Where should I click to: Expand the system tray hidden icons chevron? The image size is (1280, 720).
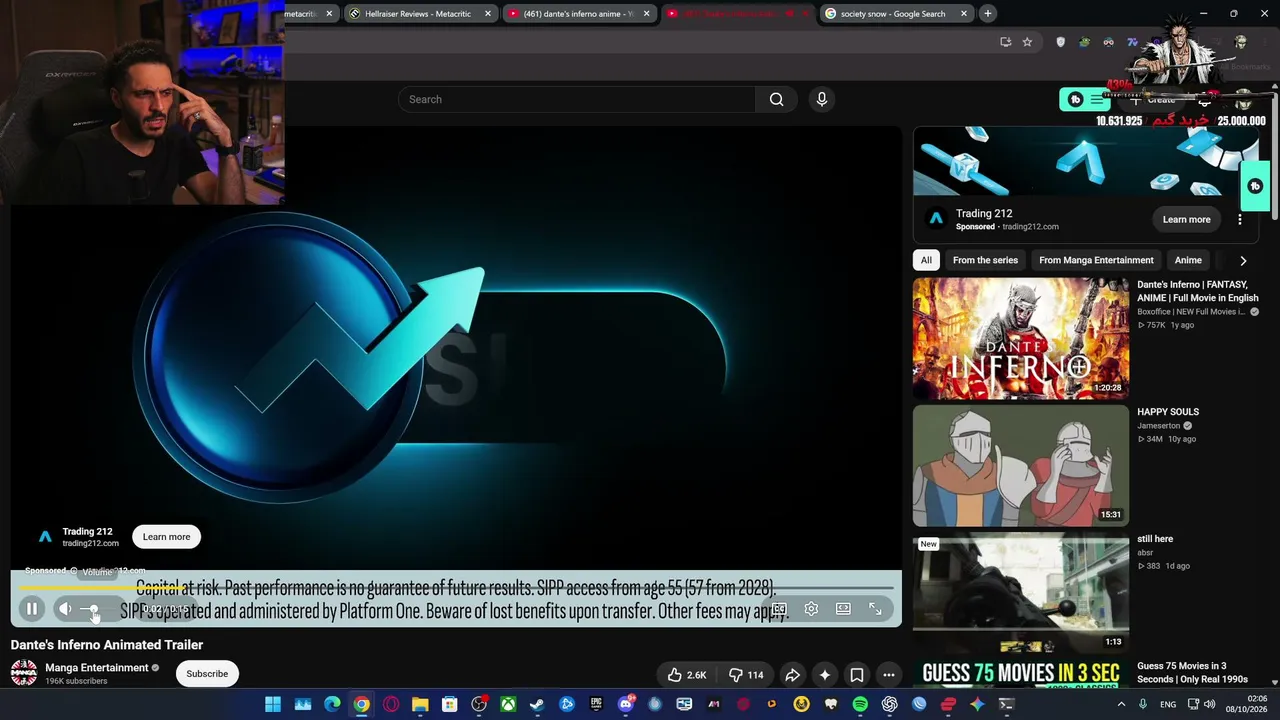[1122, 704]
